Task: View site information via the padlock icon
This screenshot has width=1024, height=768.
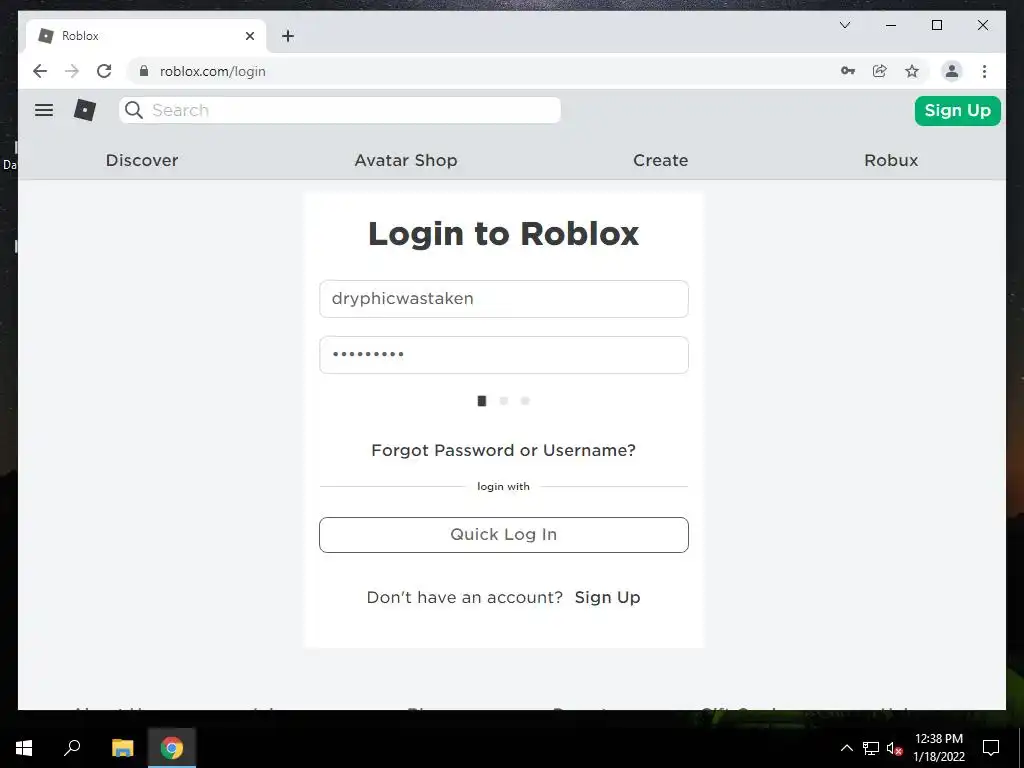Action: [x=144, y=71]
